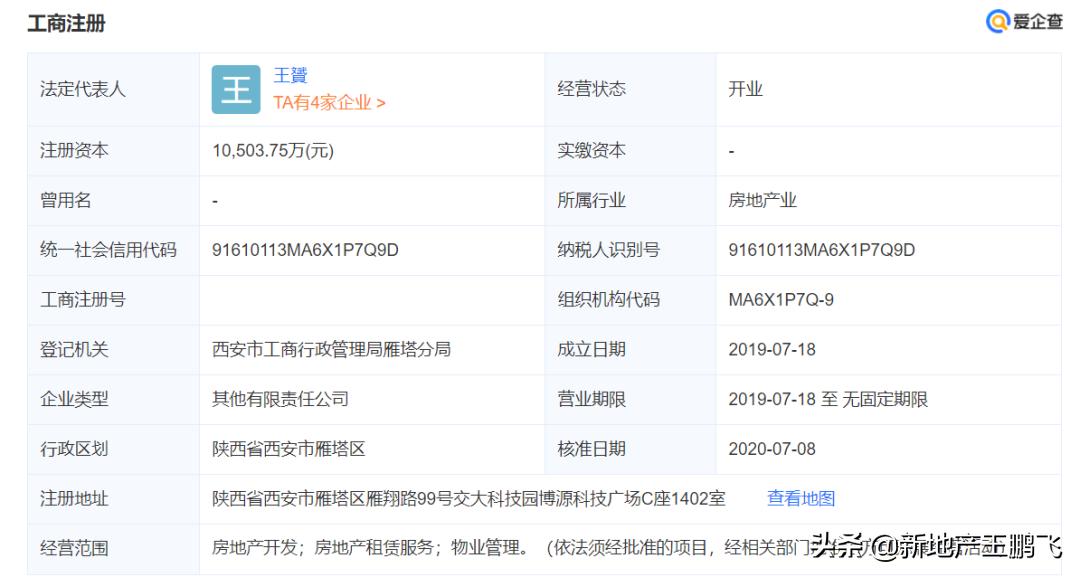Click organization code MA6X1P7Q-9
1080x577 pixels.
point(781,300)
